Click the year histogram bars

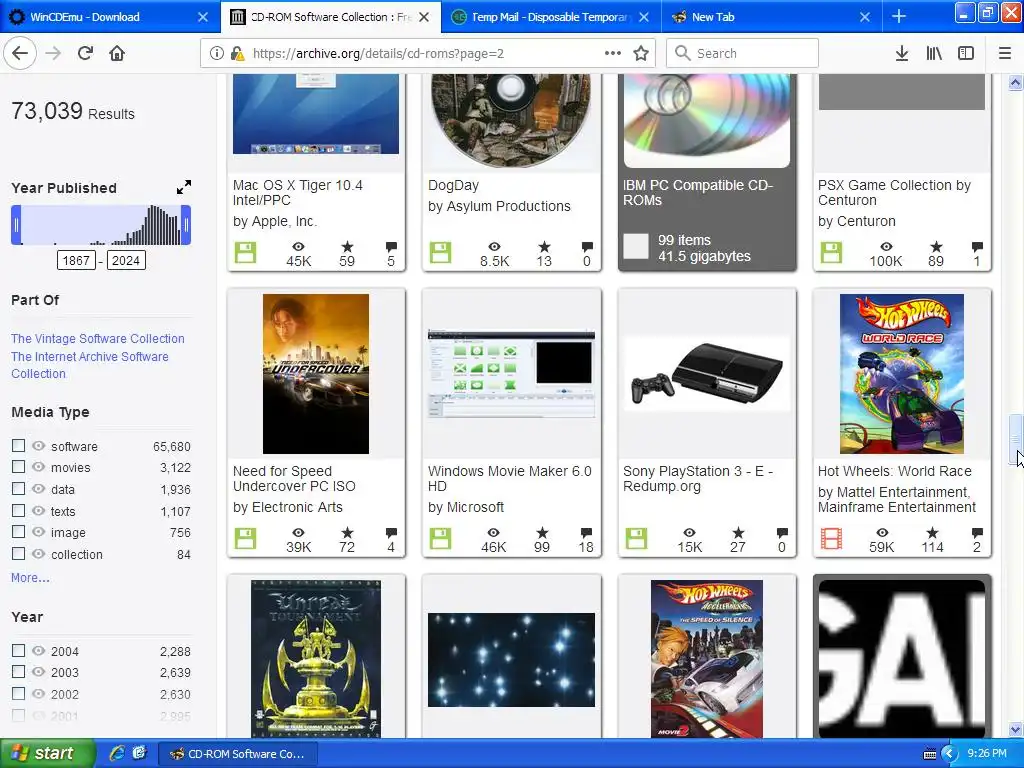pos(101,225)
